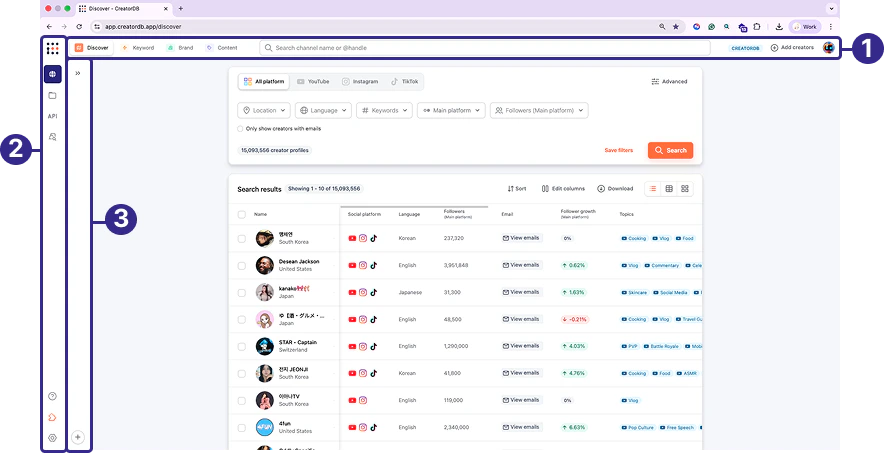Click YouTube icon in 4fun row

point(352,428)
